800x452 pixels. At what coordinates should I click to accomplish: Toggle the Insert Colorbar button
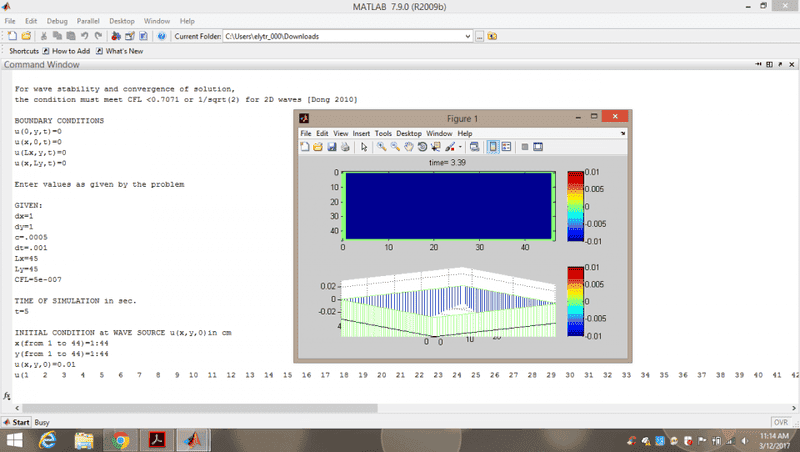pyautogui.click(x=492, y=147)
